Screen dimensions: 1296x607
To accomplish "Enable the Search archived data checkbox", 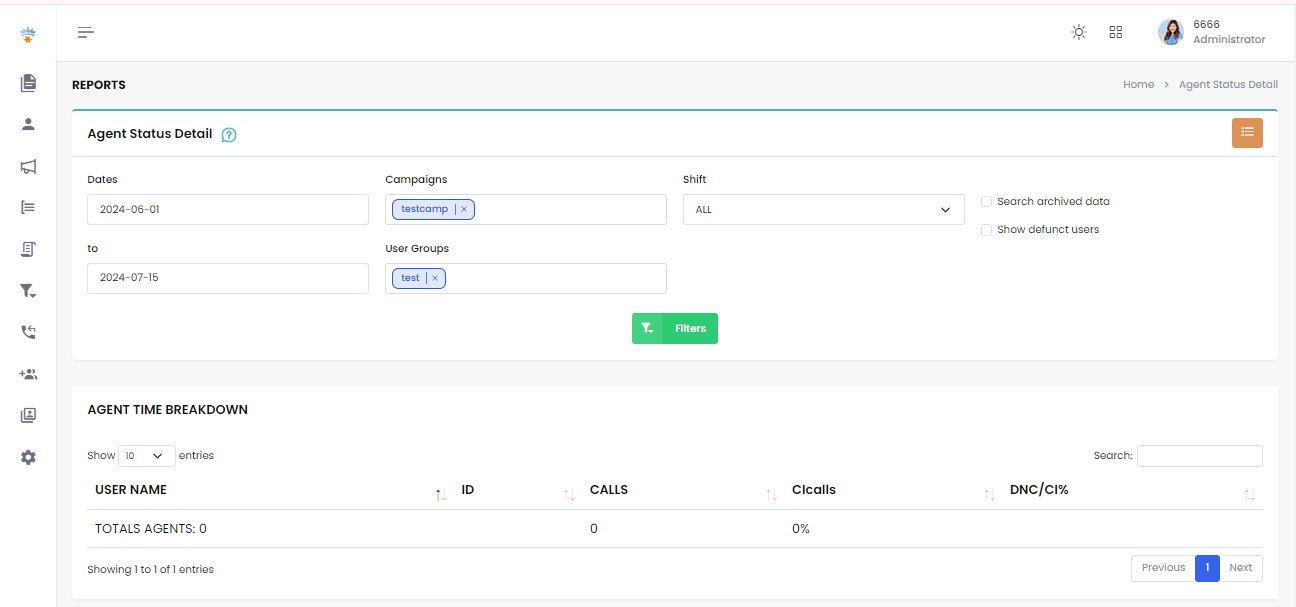I will pos(986,201).
